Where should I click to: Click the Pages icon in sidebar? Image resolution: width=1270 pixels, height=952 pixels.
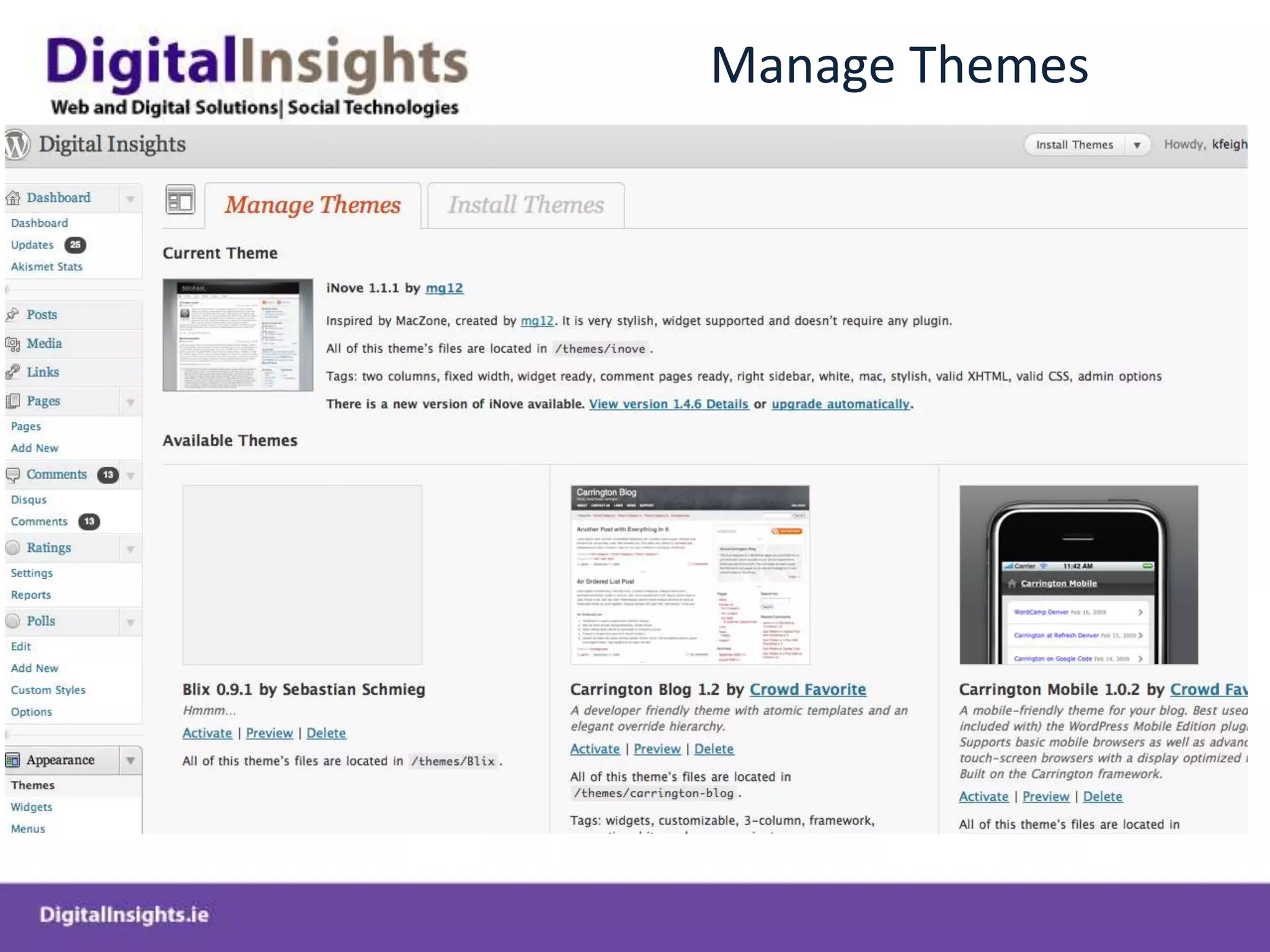pyautogui.click(x=12, y=401)
